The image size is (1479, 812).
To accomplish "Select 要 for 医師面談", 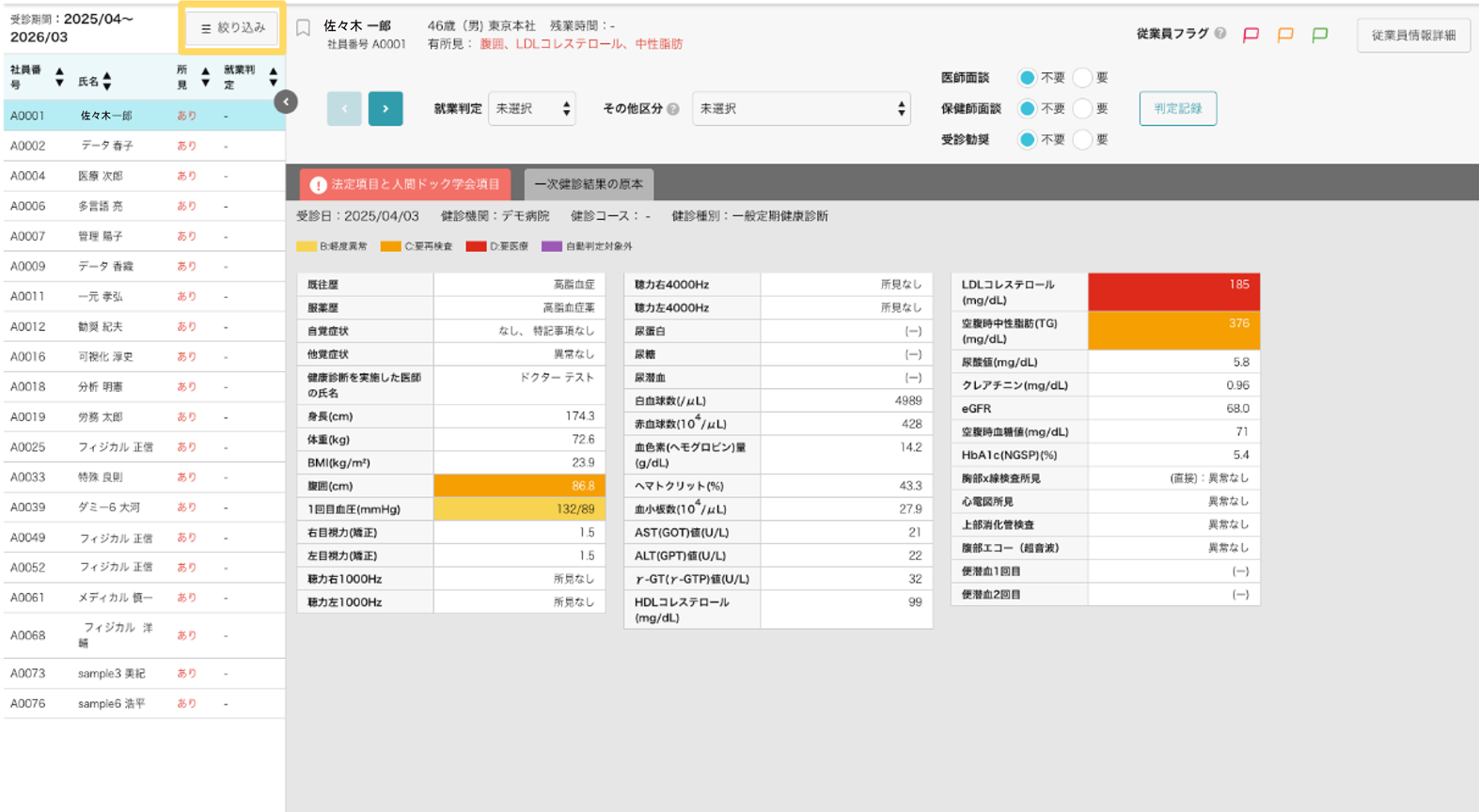I will pos(1083,78).
